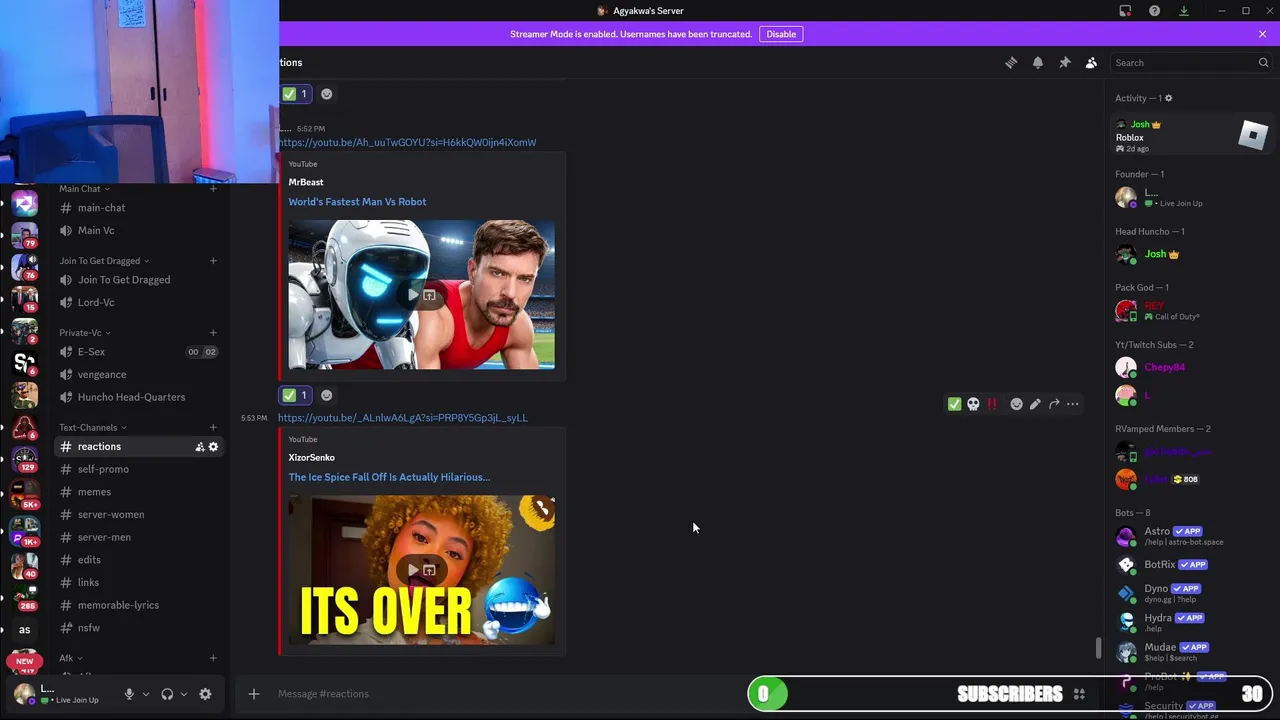Open microphone input options chevron

(x=145, y=694)
